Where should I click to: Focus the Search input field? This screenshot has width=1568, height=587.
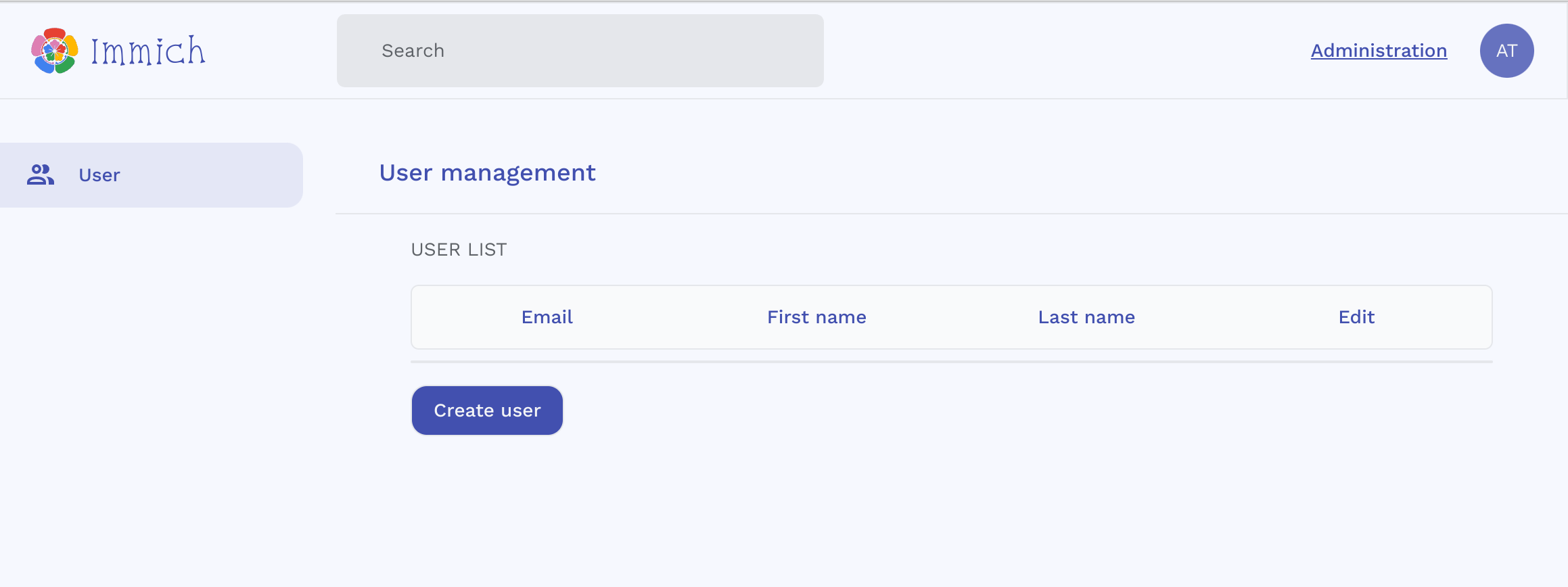[580, 50]
